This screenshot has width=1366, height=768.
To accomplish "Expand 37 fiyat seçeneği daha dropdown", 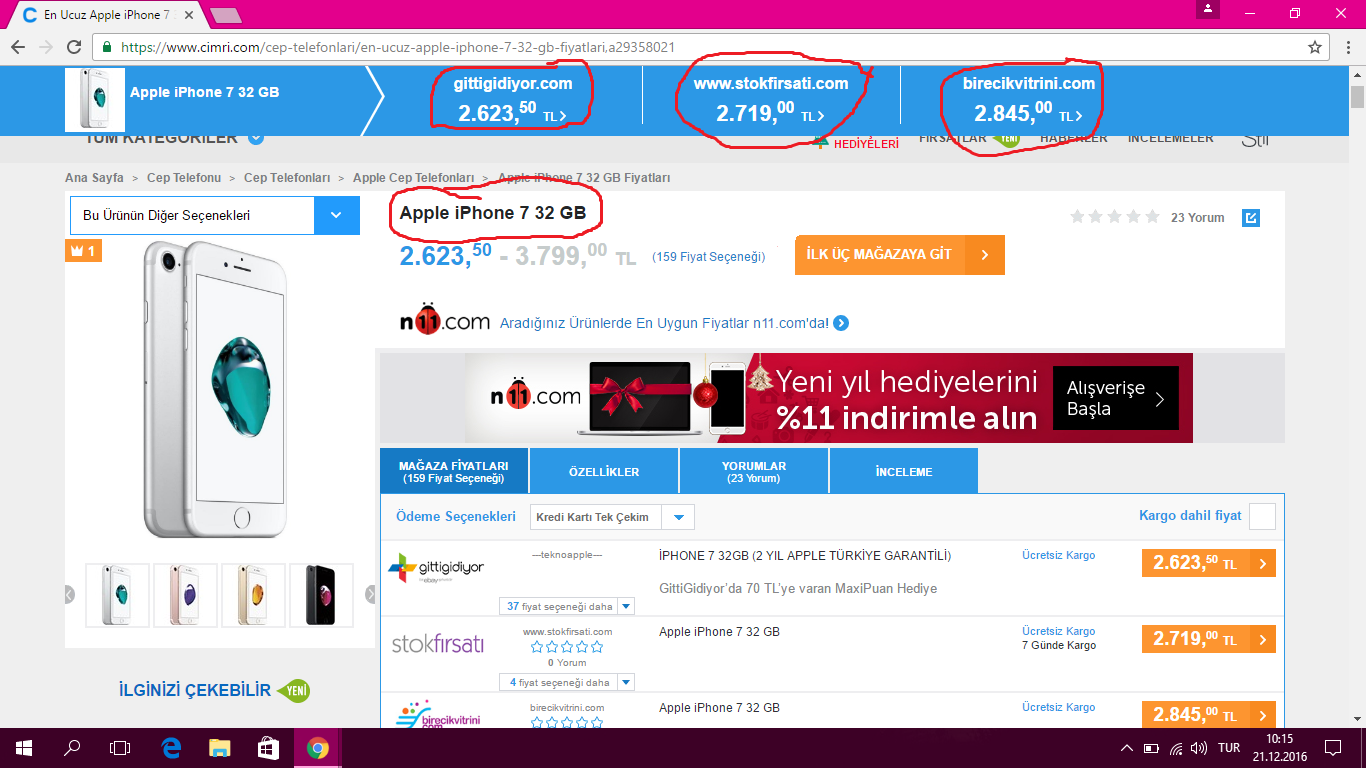I will 567,606.
